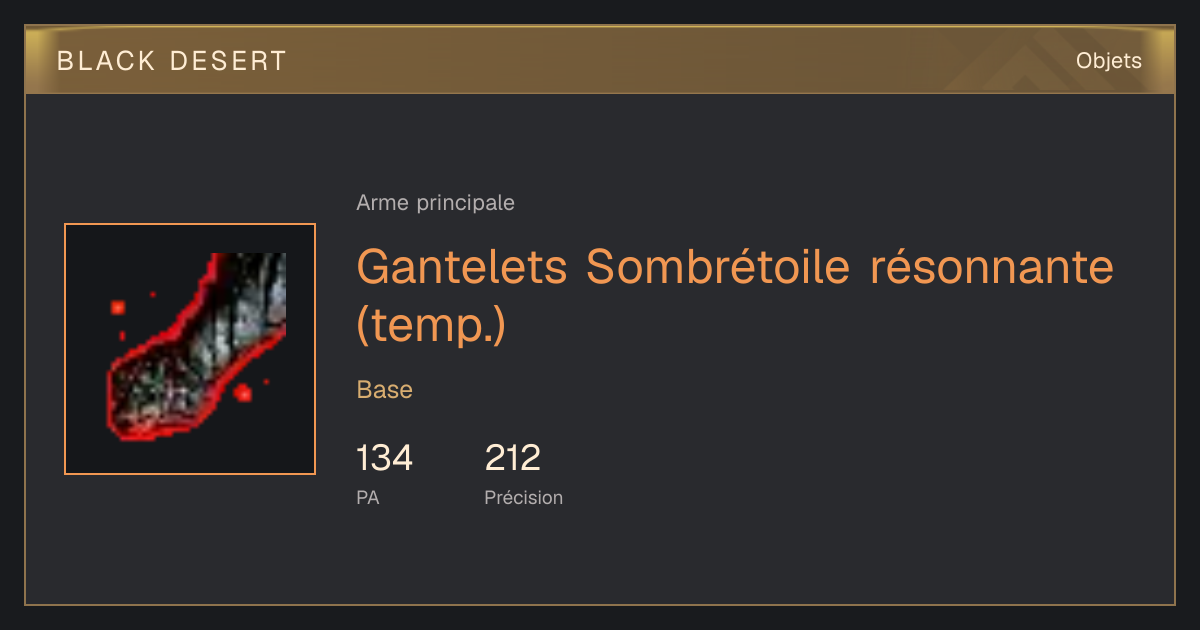
Task: Click the 212 accuracy value
Action: (512, 459)
